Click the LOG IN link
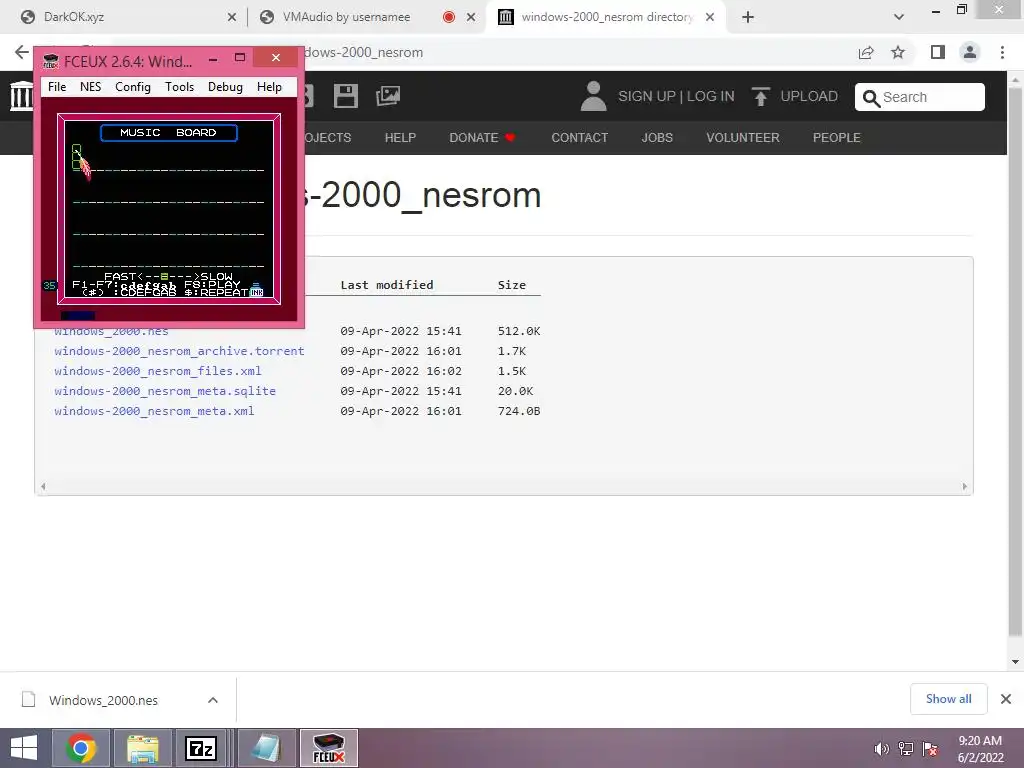Screen dimensions: 1024x768 [711, 97]
